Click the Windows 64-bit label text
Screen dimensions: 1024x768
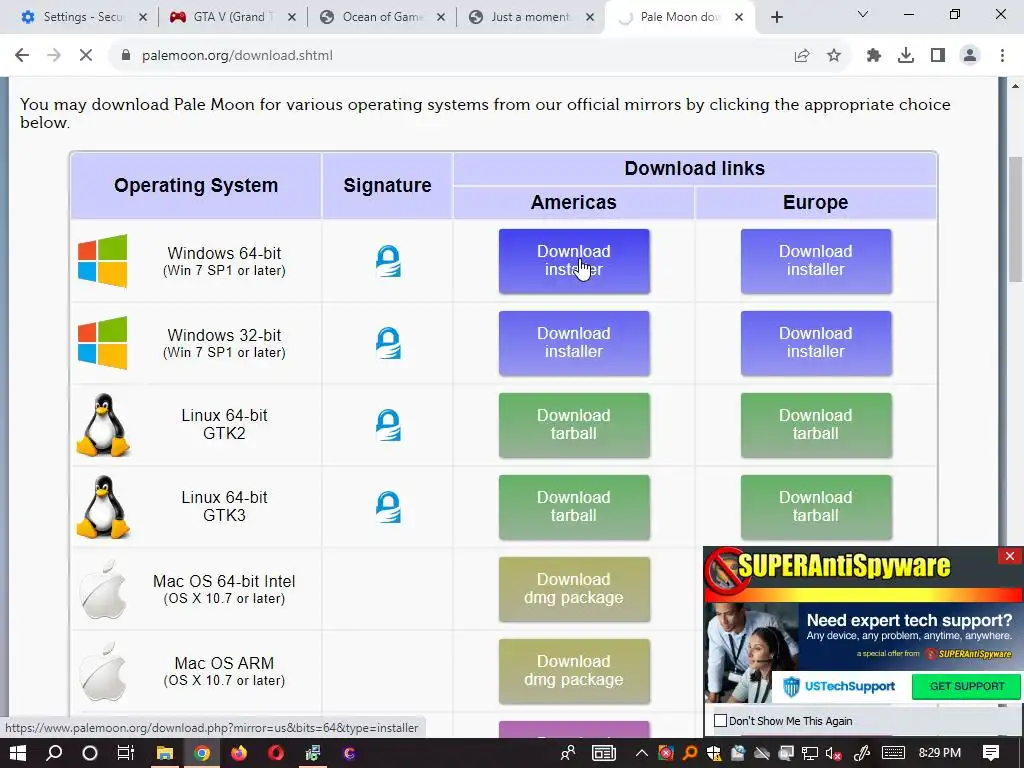(x=224, y=253)
